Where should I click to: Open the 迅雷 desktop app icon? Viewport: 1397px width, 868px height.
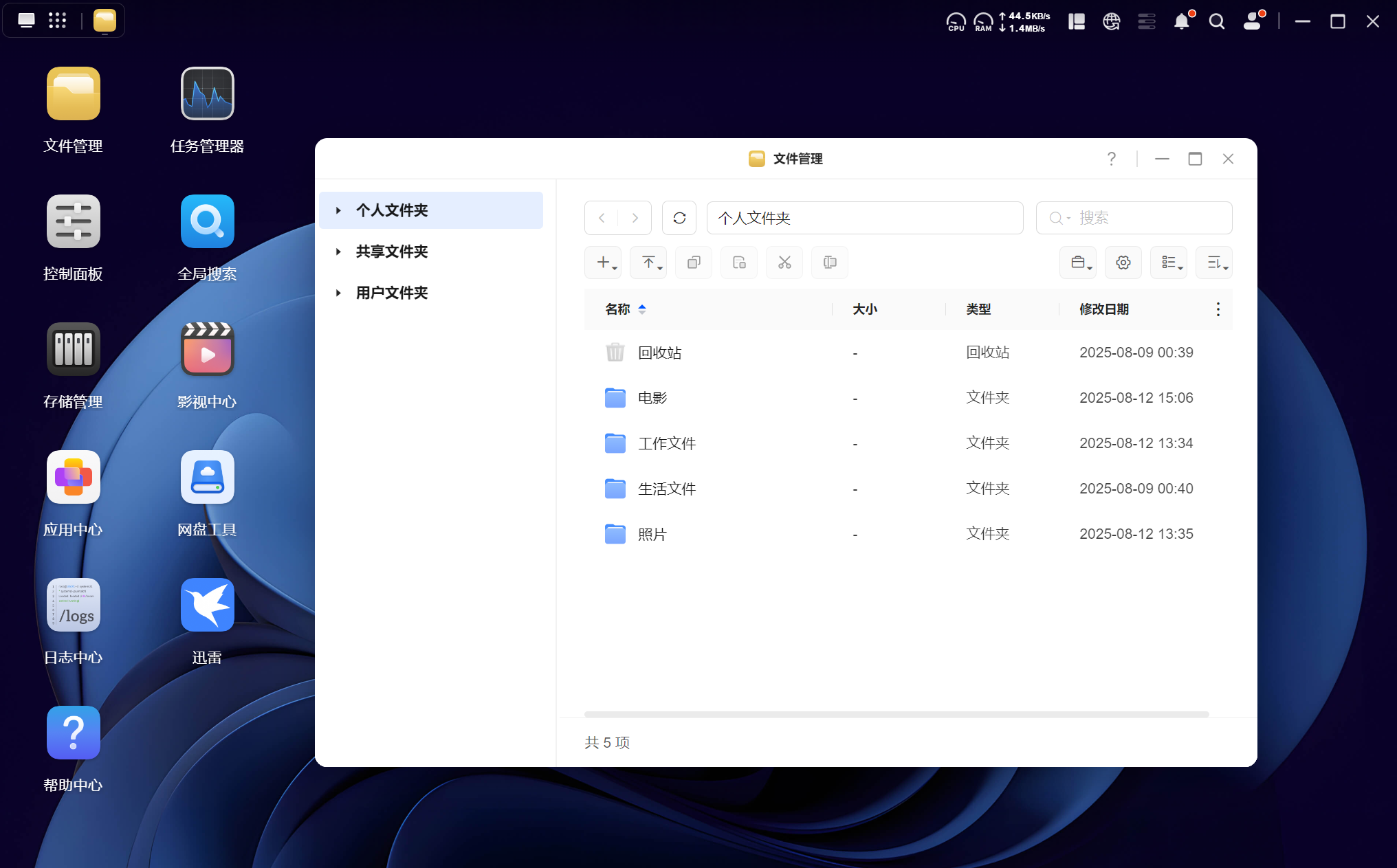tap(207, 605)
